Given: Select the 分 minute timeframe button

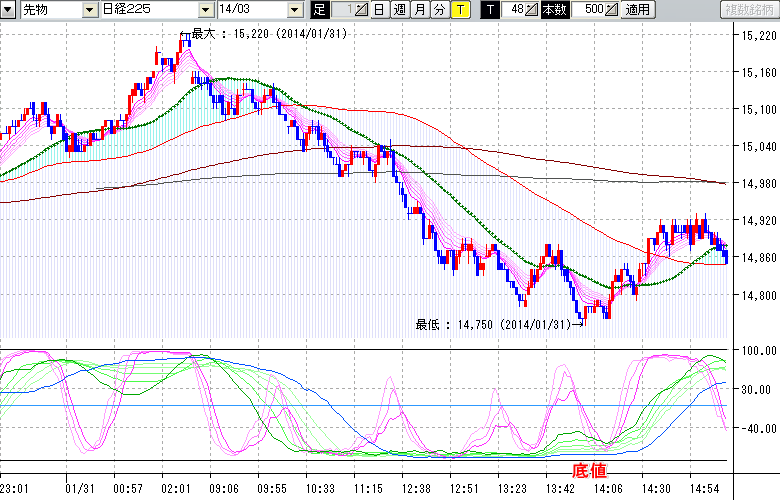Looking at the screenshot, I should (x=439, y=10).
